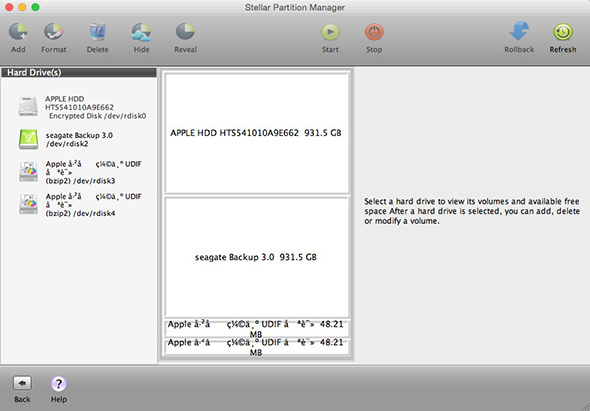Click the Apple UDIF /dev/rdisk3 entry text
Image resolution: width=590 pixels, height=411 pixels.
pyautogui.click(x=94, y=172)
